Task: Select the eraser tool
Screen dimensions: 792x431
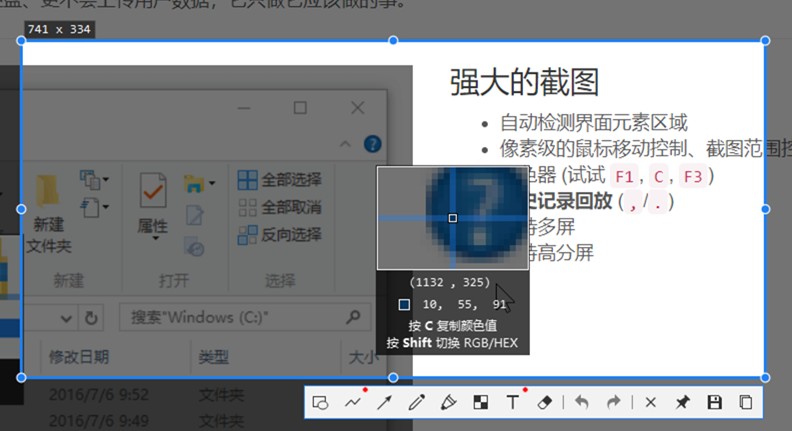Action: [544, 403]
